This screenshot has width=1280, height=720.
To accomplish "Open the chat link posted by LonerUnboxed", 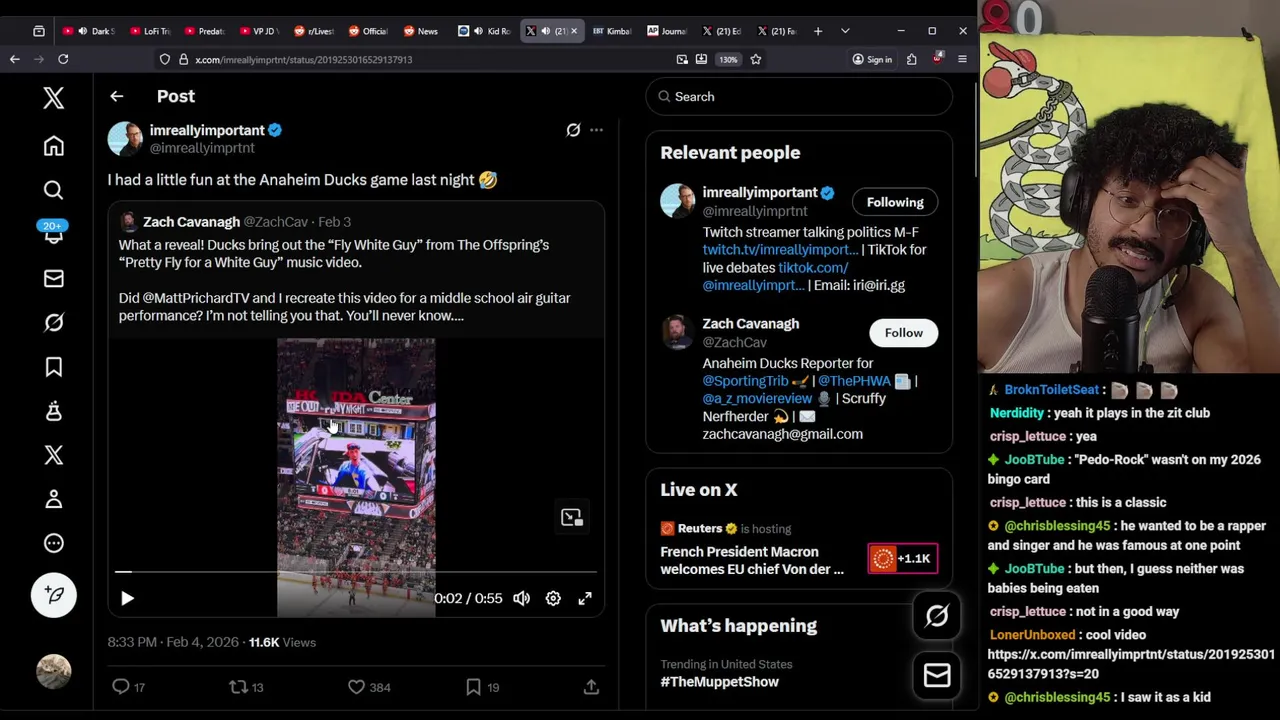I will pyautogui.click(x=1130, y=664).
